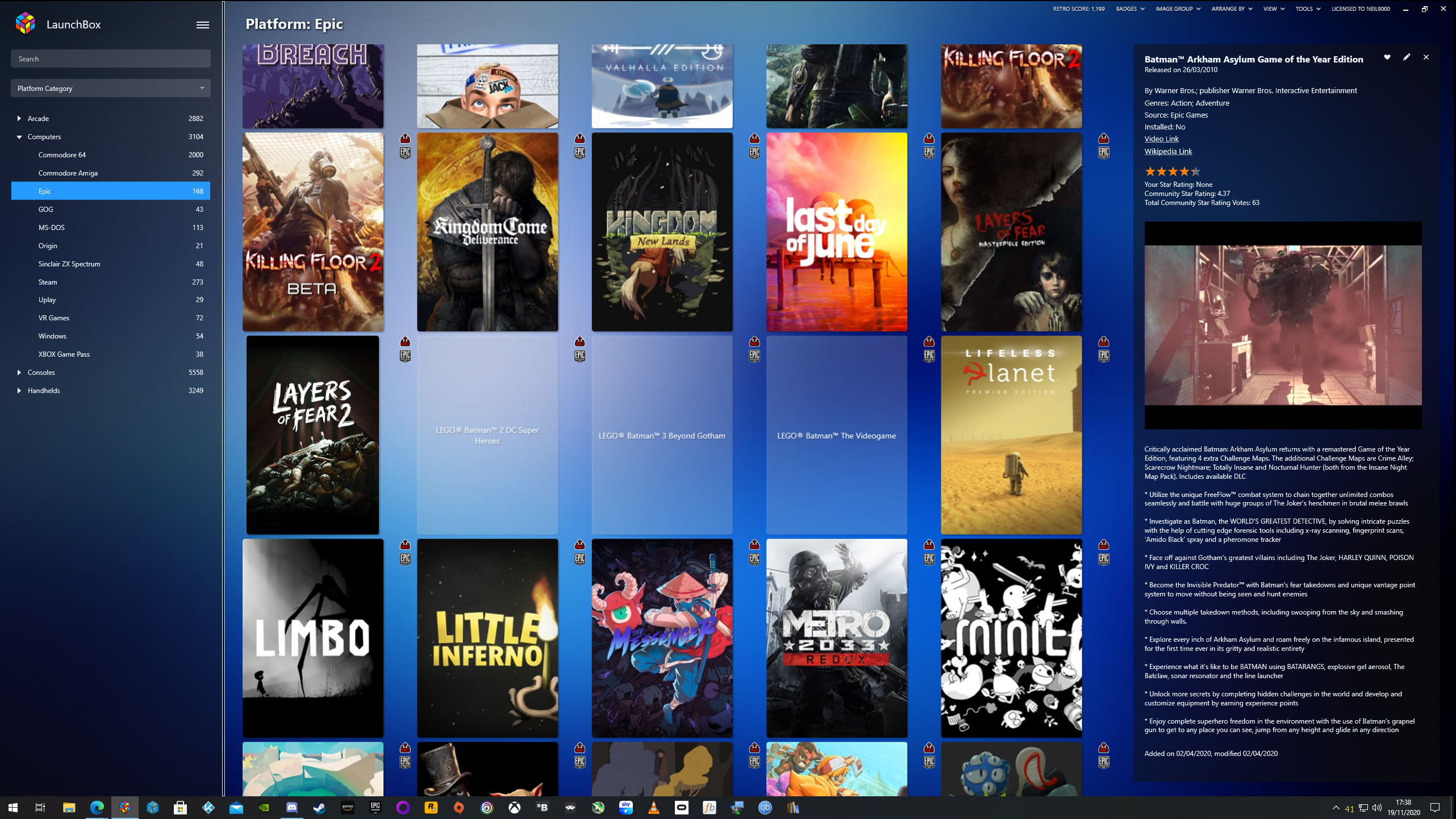This screenshot has height=819, width=1456.
Task: Open Origin from the taskbar
Action: 458,807
